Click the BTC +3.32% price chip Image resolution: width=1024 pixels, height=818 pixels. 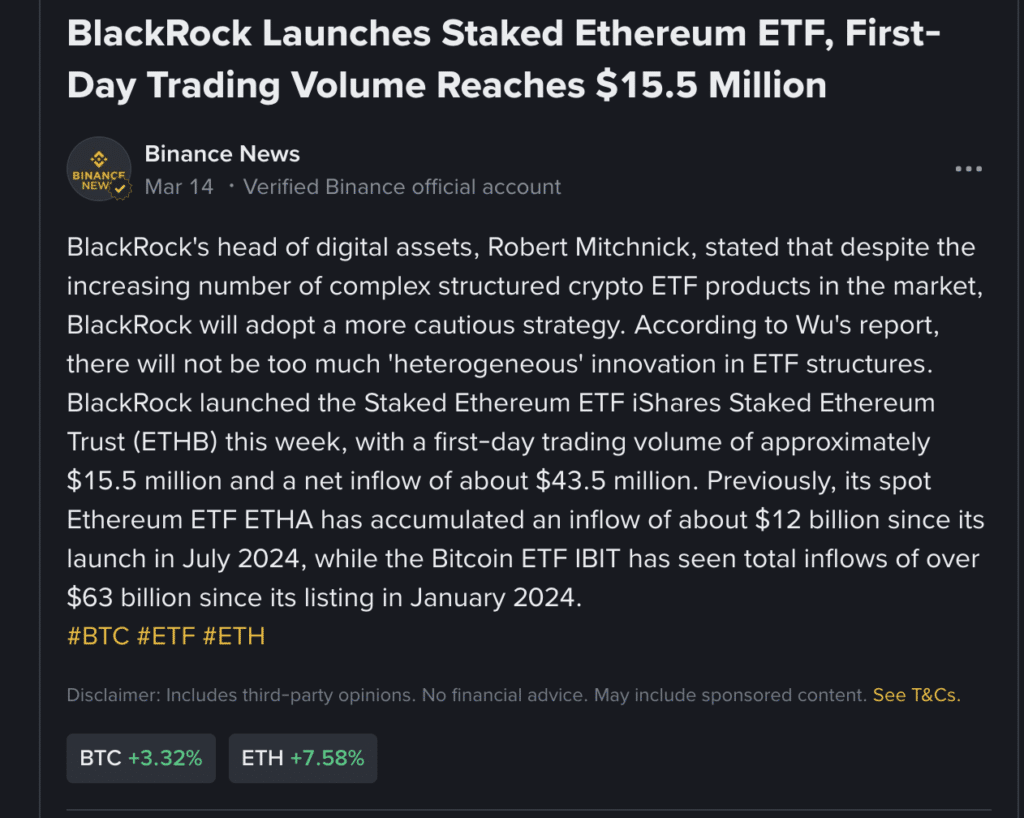click(x=141, y=758)
